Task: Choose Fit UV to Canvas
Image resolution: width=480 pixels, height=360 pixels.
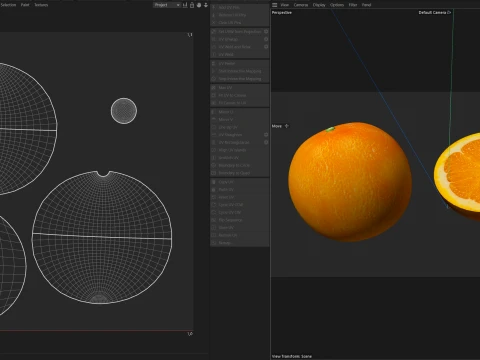Action: (239, 95)
